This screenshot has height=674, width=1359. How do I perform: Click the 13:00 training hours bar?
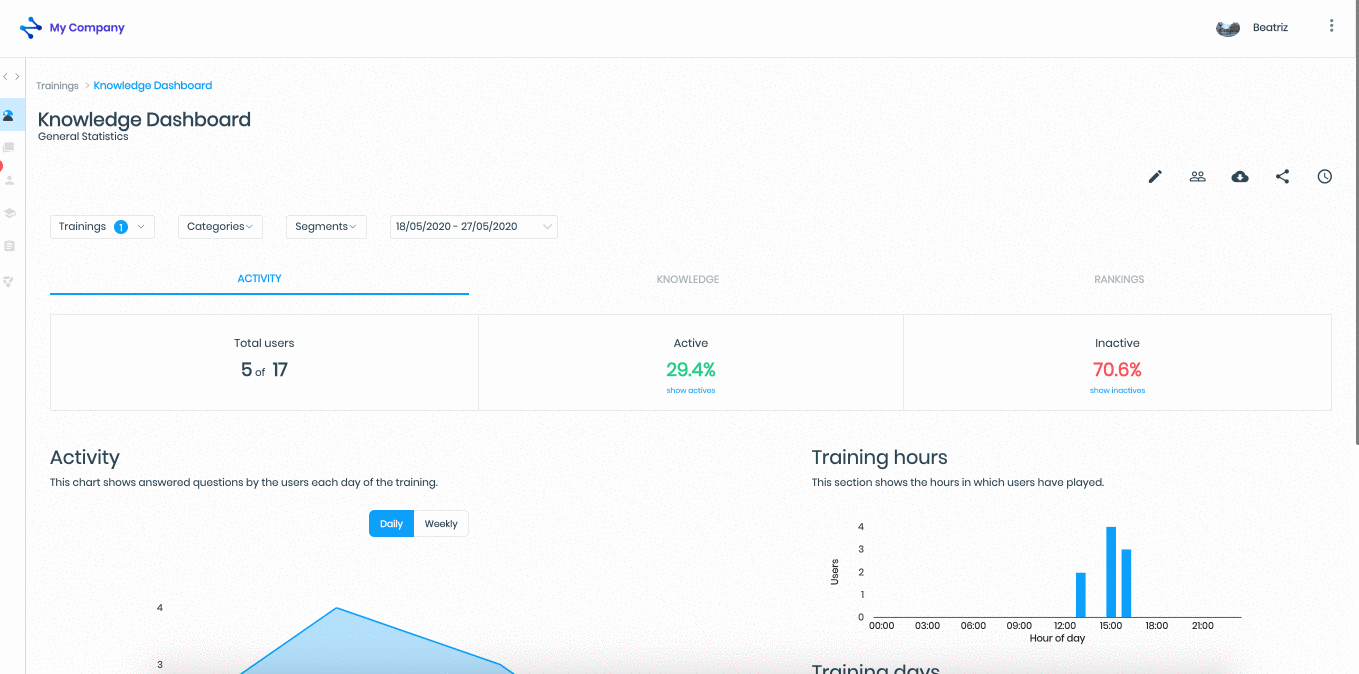pos(1080,595)
